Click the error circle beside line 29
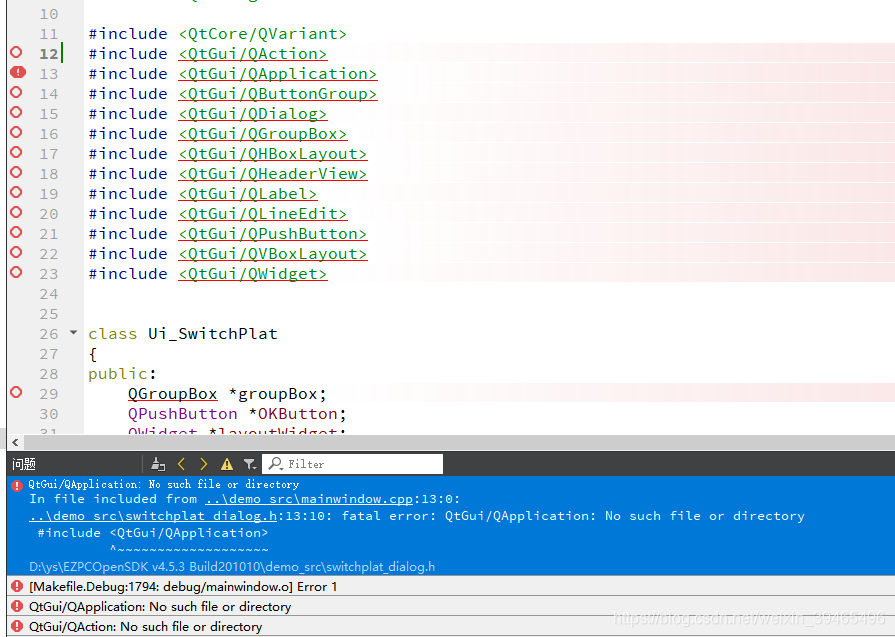 point(17,392)
